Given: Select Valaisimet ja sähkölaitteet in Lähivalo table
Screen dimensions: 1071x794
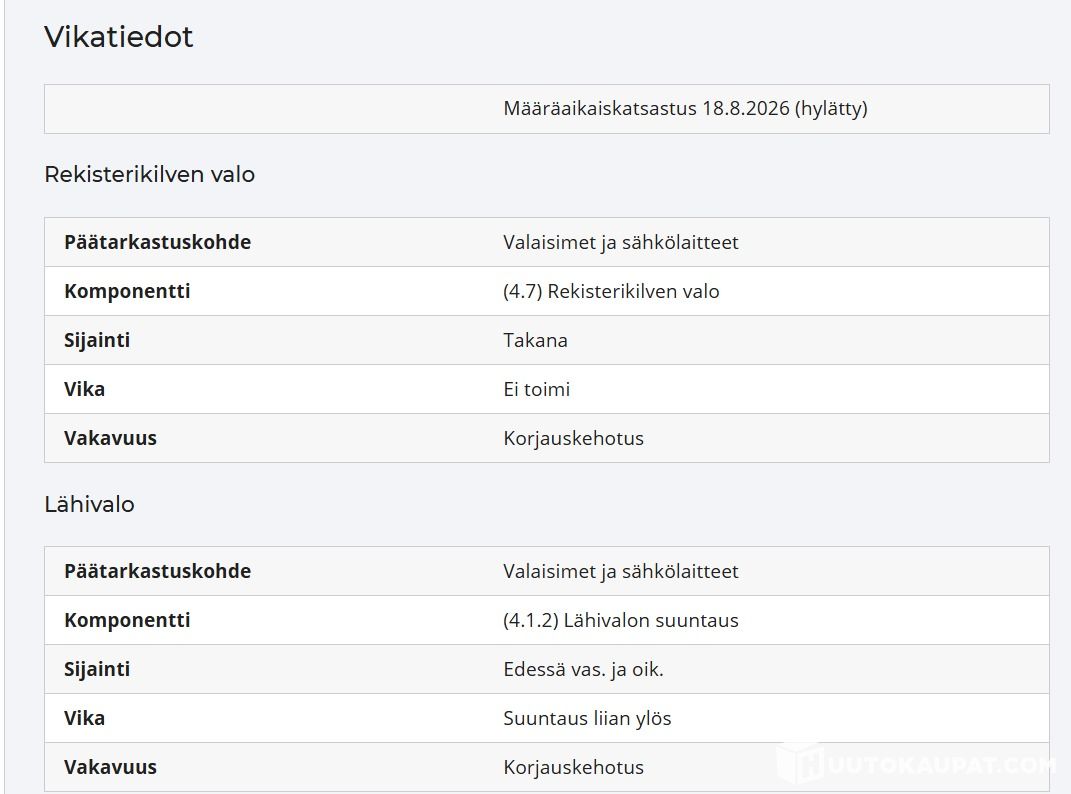Looking at the screenshot, I should [x=621, y=571].
